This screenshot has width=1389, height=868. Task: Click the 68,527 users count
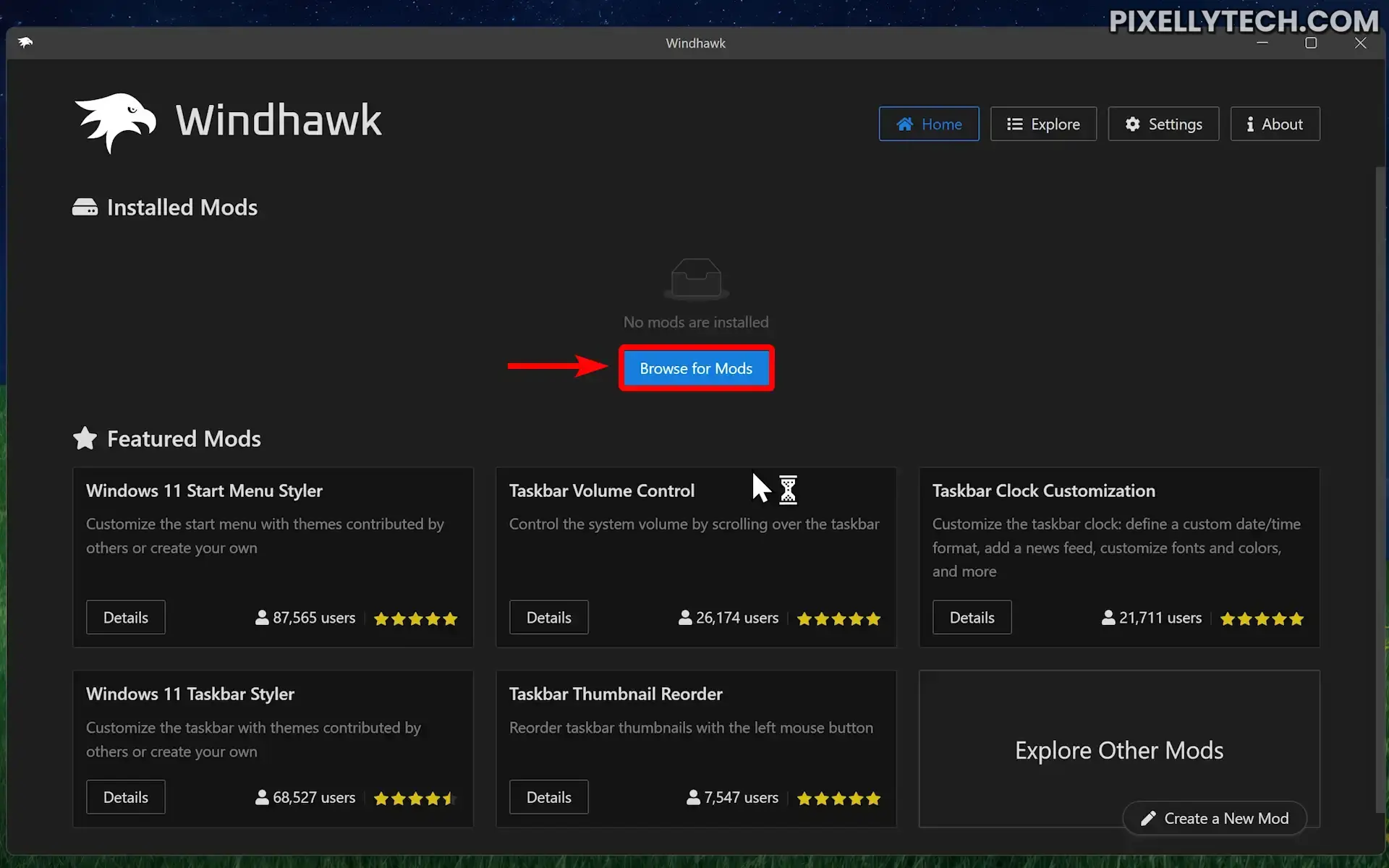314,797
